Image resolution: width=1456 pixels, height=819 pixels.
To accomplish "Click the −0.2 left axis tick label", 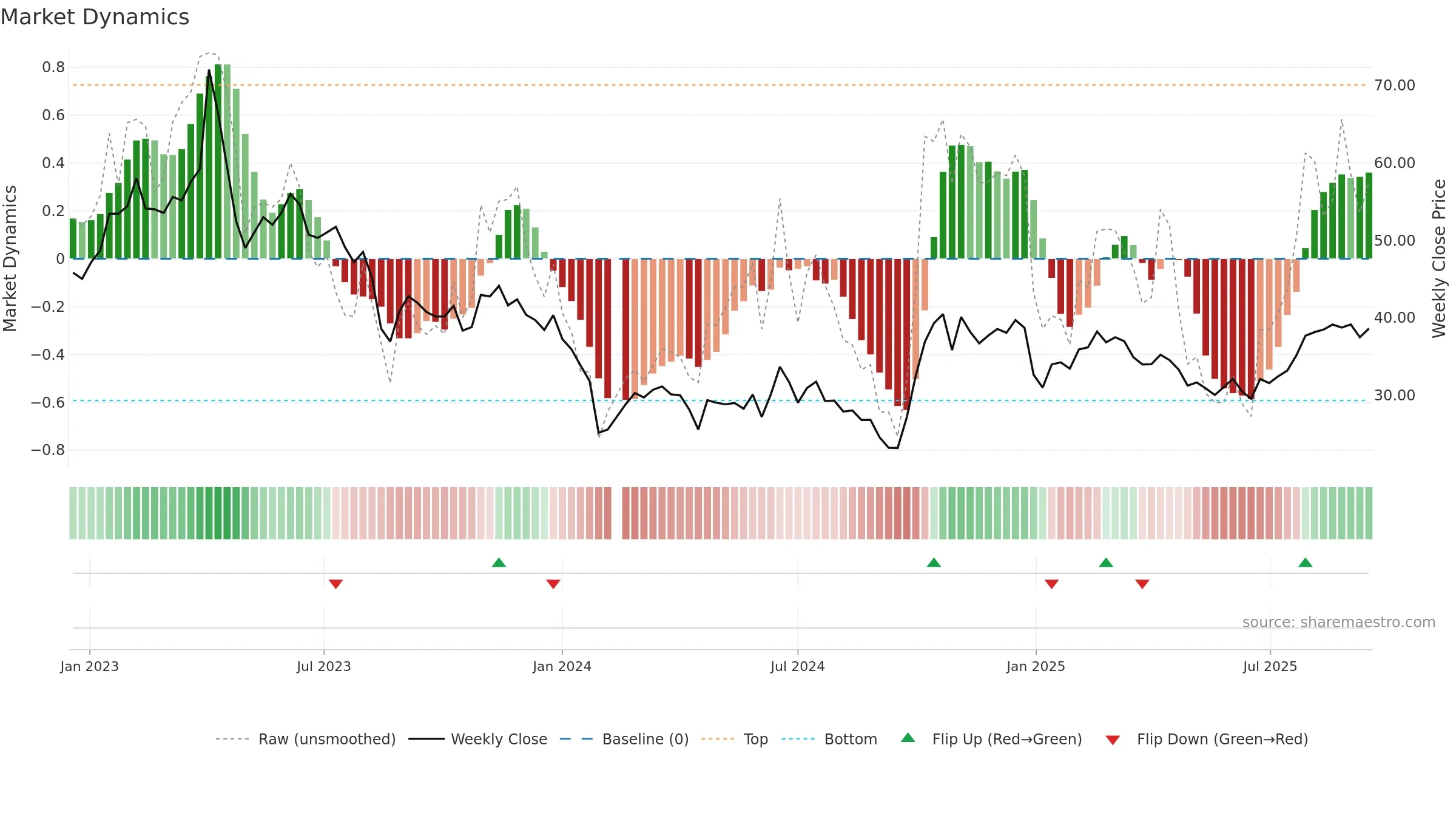I will tap(48, 307).
